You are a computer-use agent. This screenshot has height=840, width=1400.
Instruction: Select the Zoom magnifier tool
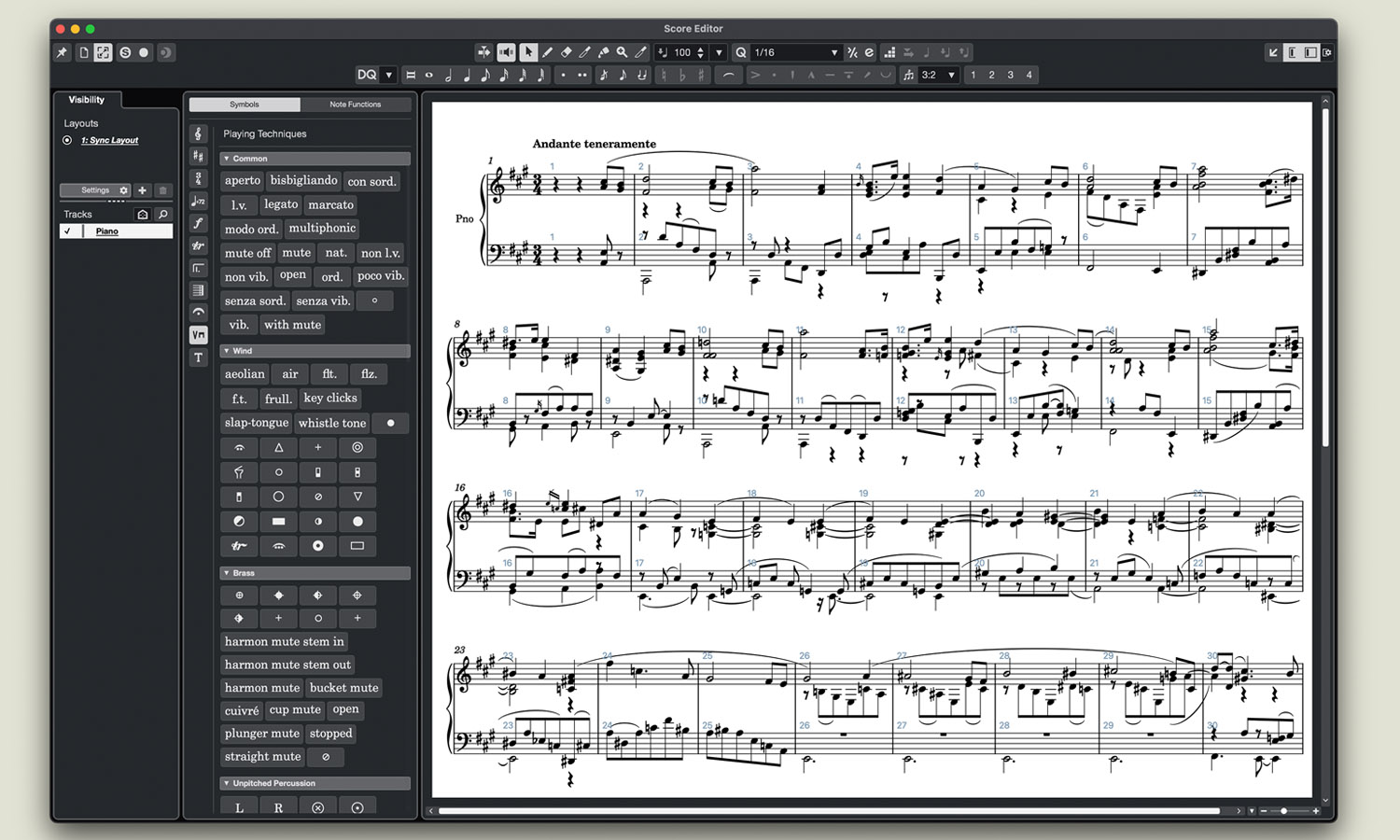click(622, 52)
